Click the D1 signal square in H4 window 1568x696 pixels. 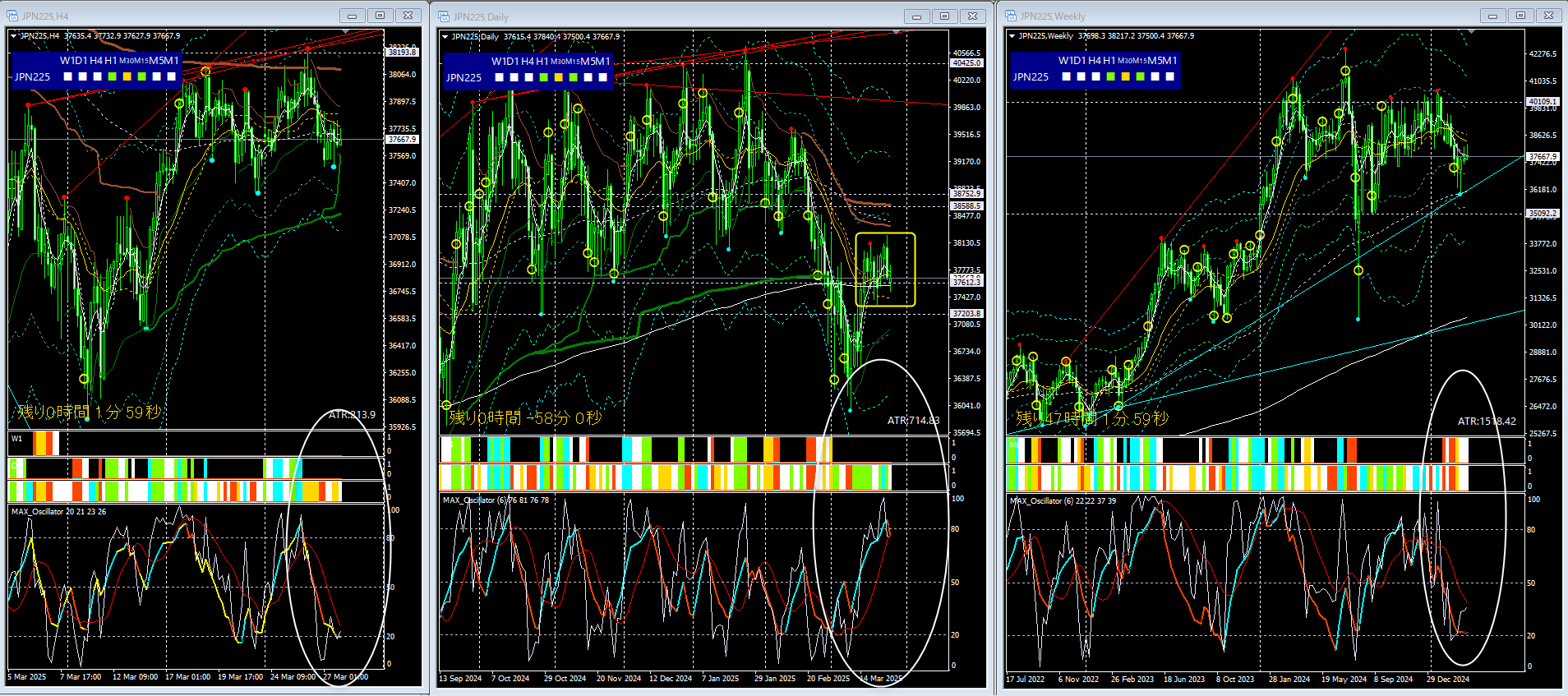click(x=83, y=76)
